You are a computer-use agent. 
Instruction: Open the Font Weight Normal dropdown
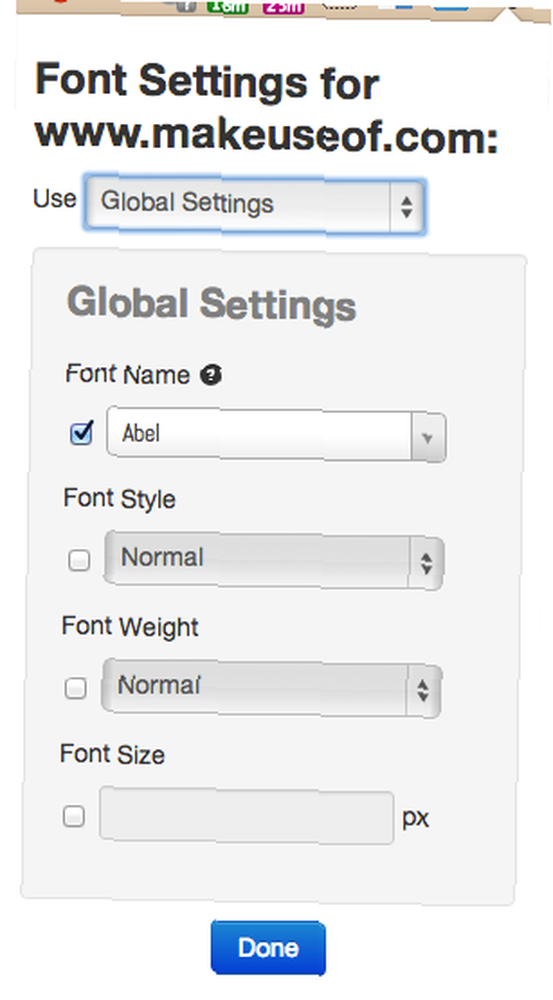coord(271,688)
